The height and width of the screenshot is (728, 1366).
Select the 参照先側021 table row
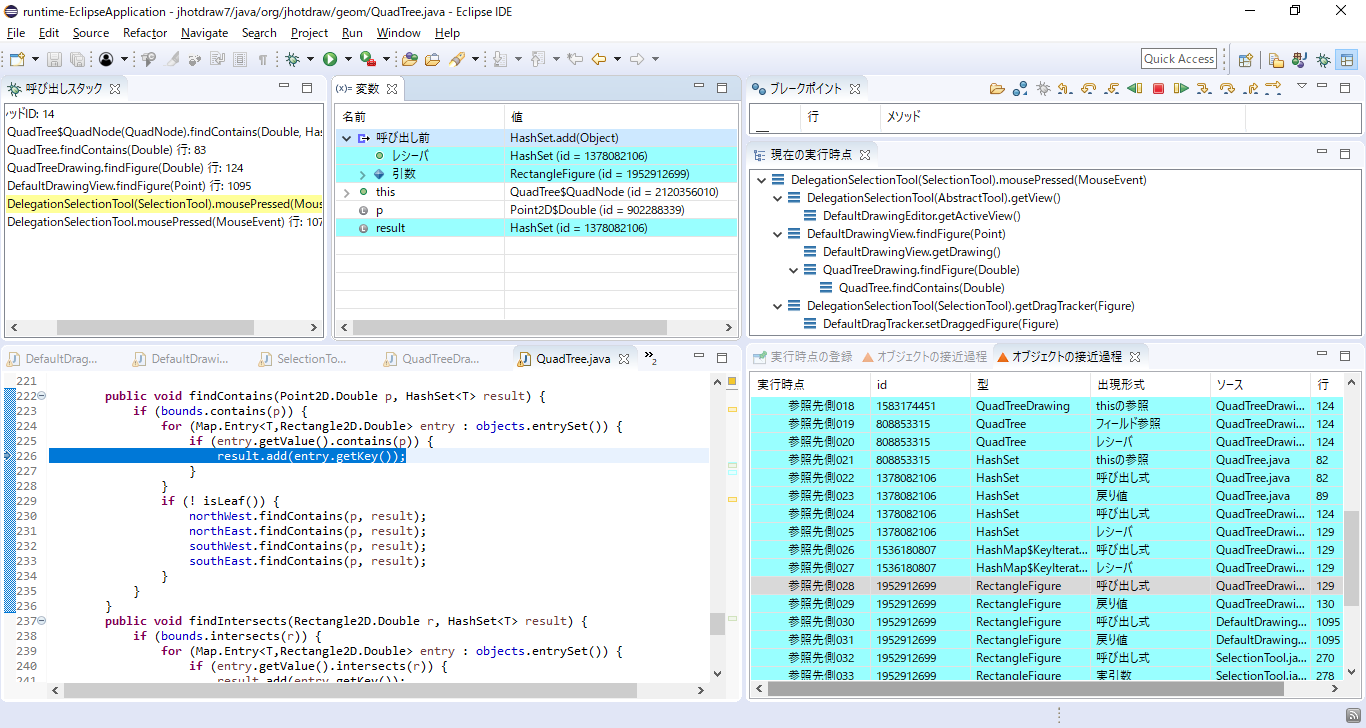[x=1046, y=460]
